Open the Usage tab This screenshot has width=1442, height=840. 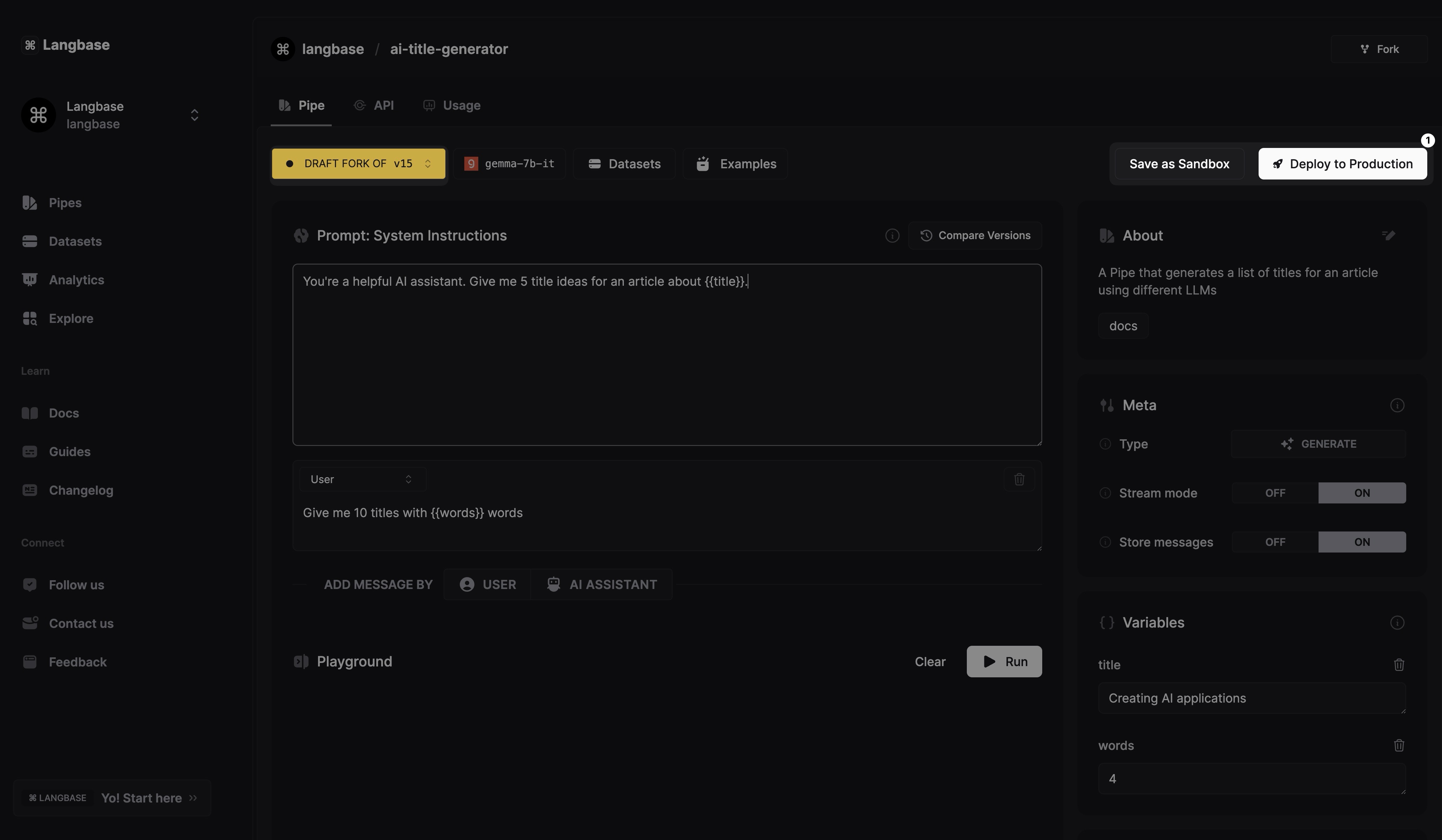click(452, 105)
